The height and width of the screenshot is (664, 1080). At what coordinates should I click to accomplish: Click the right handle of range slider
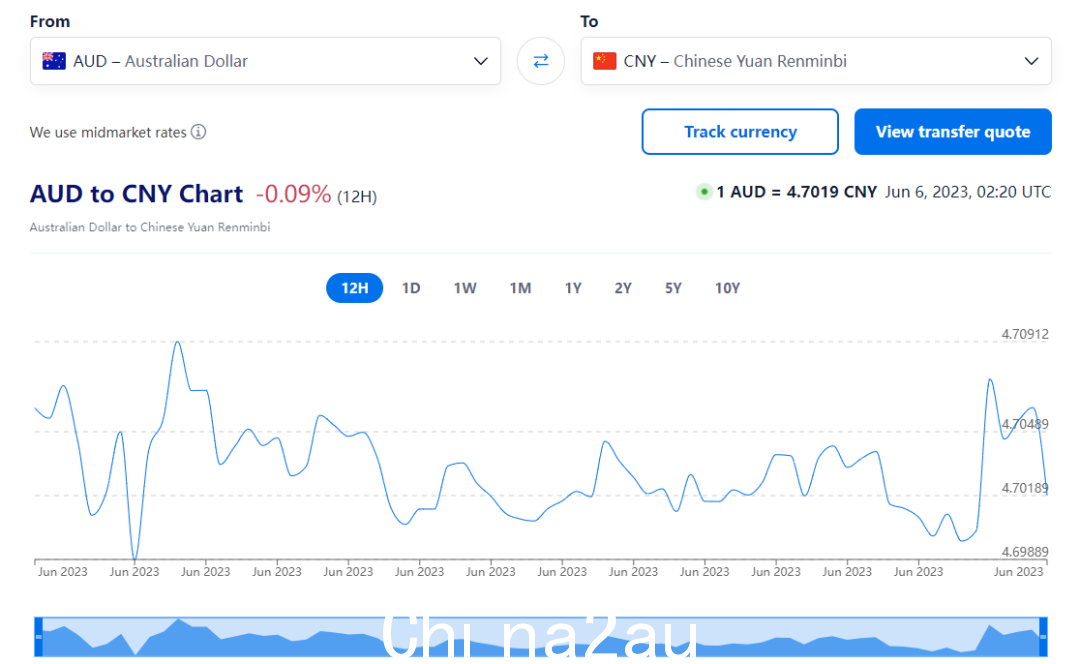(1043, 636)
